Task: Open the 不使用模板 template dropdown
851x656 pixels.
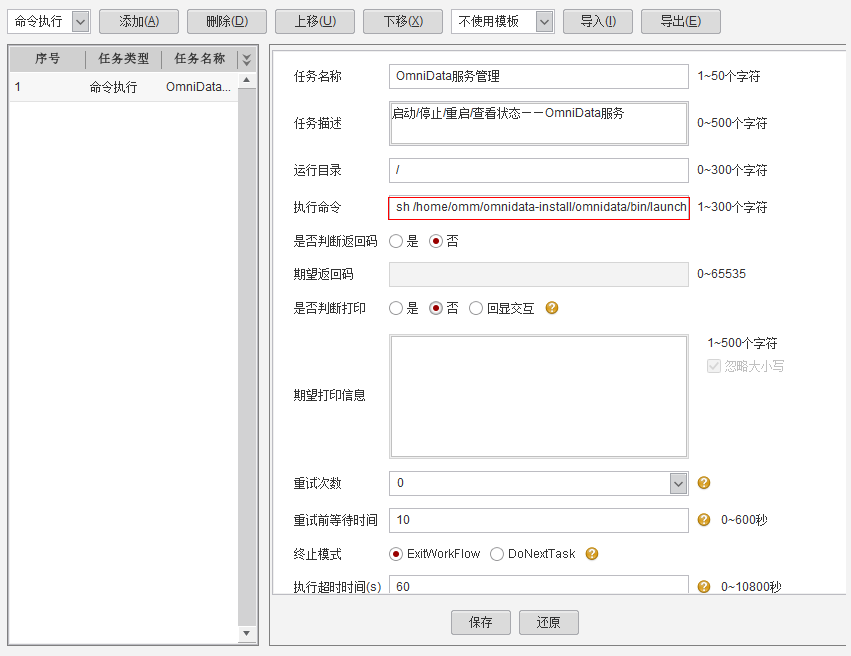Action: [544, 22]
